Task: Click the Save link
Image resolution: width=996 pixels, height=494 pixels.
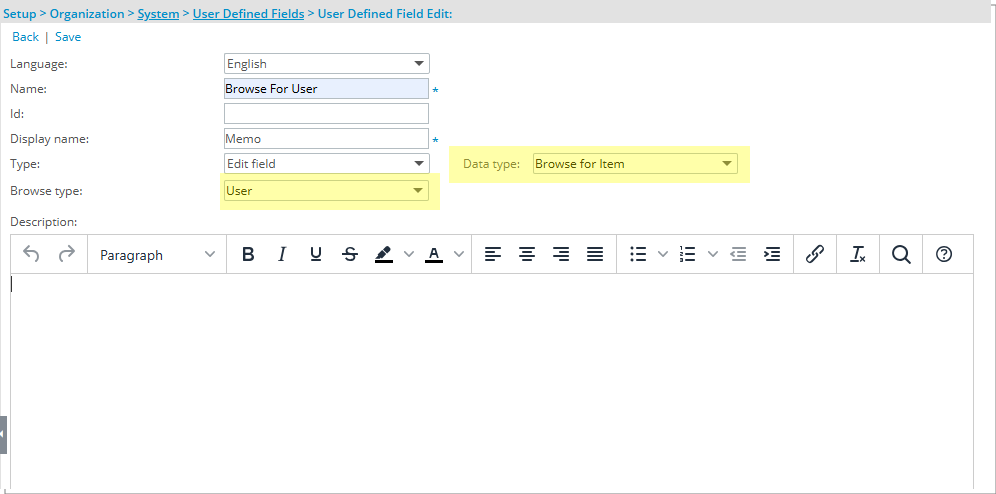Action: [68, 37]
